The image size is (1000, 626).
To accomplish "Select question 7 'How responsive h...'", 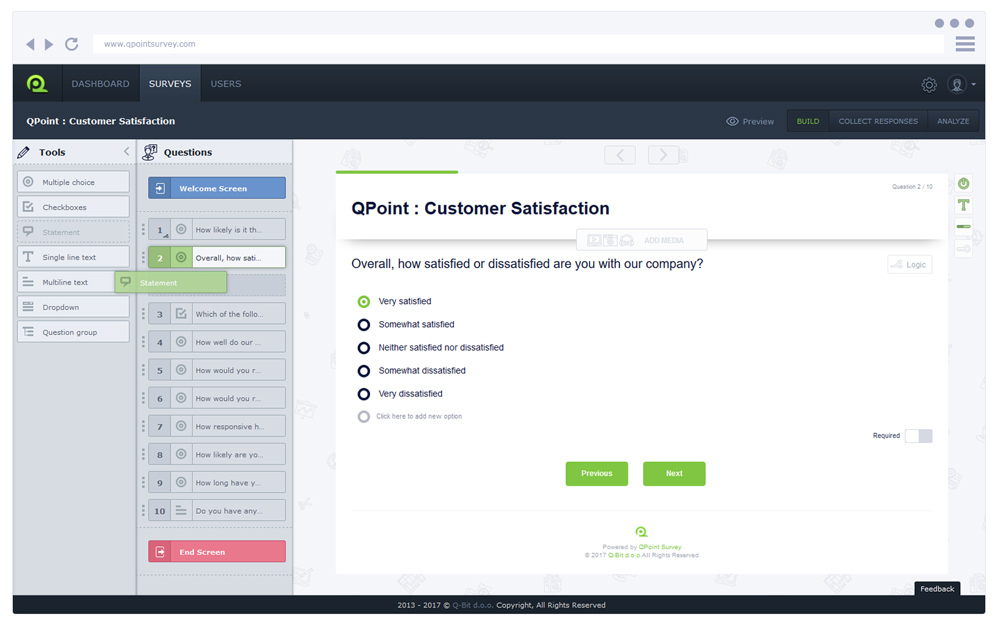I will (217, 426).
